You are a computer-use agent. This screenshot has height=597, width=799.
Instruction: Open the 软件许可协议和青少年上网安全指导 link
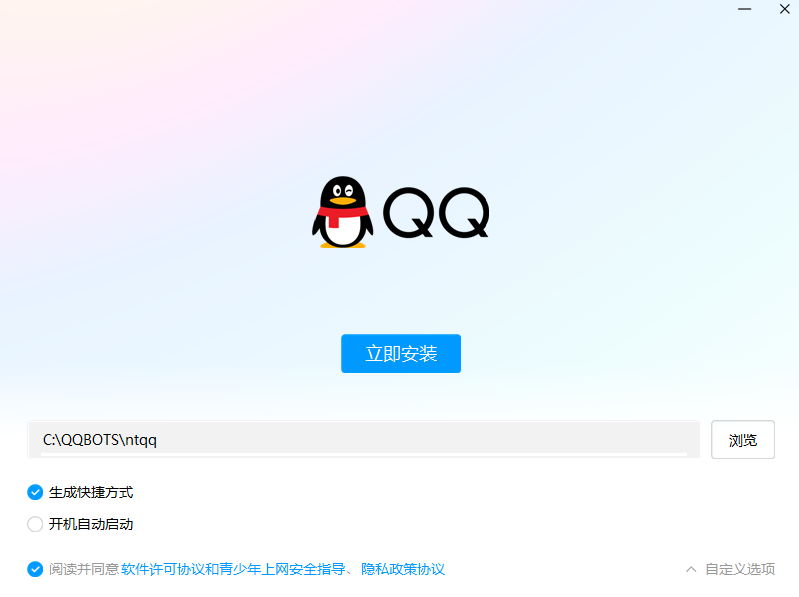233,569
